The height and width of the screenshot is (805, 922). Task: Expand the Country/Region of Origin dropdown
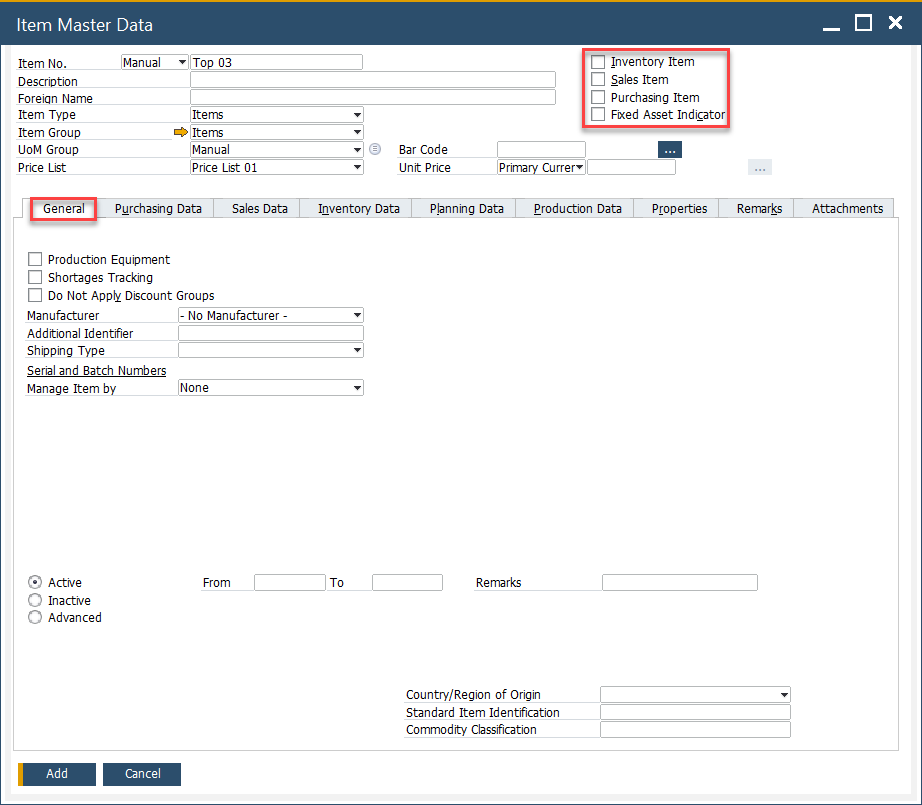pos(783,695)
